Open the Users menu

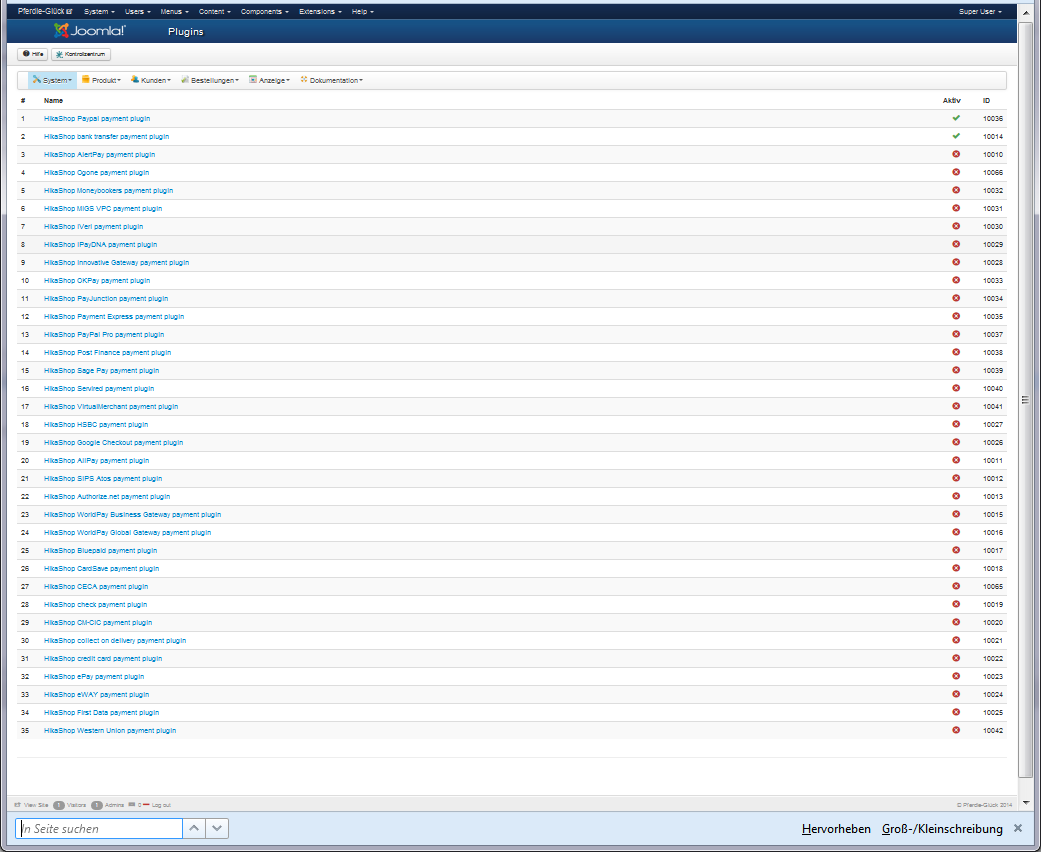[x=137, y=12]
